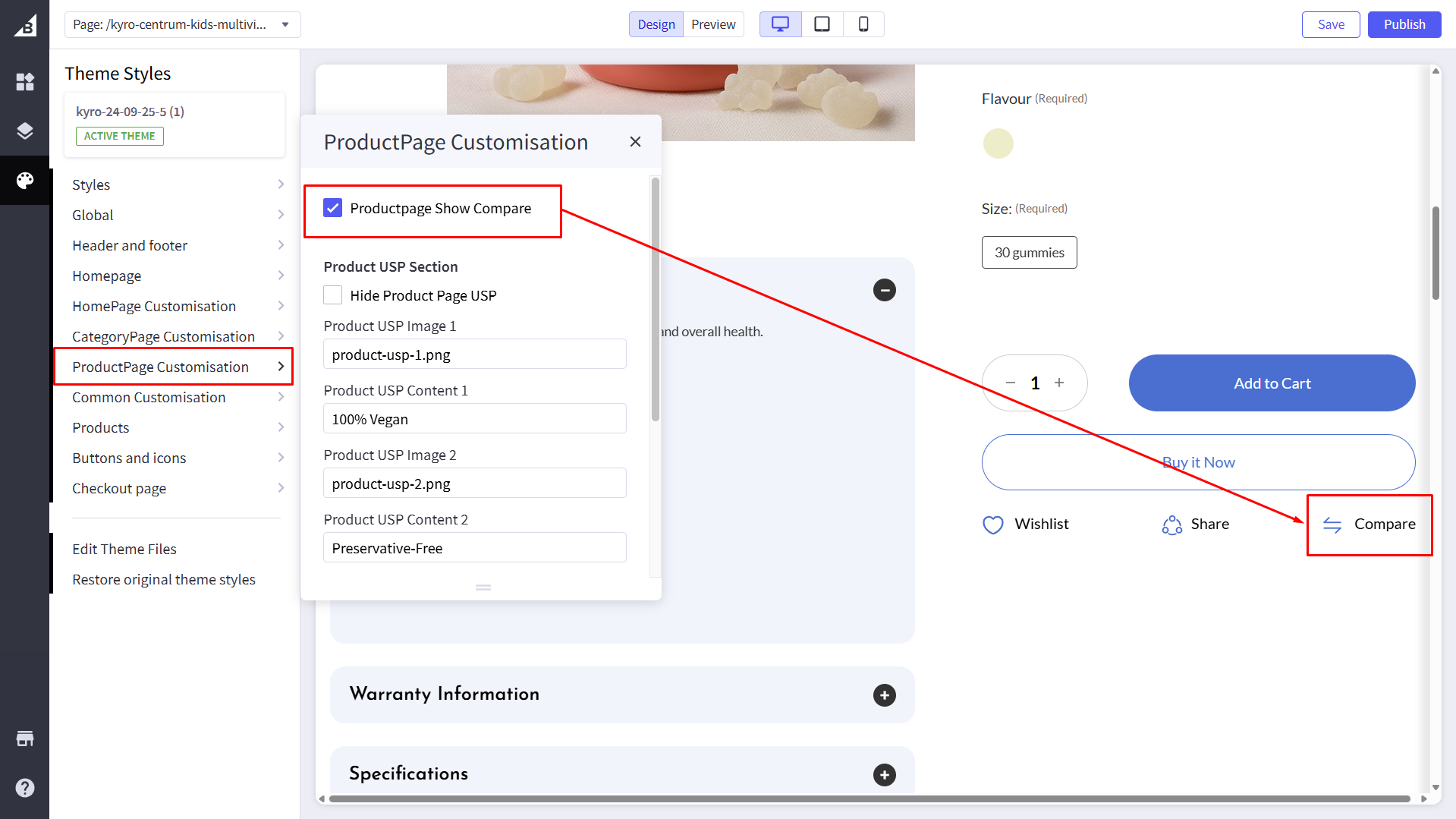
Task: Switch to tablet viewport icon
Action: [x=822, y=24]
